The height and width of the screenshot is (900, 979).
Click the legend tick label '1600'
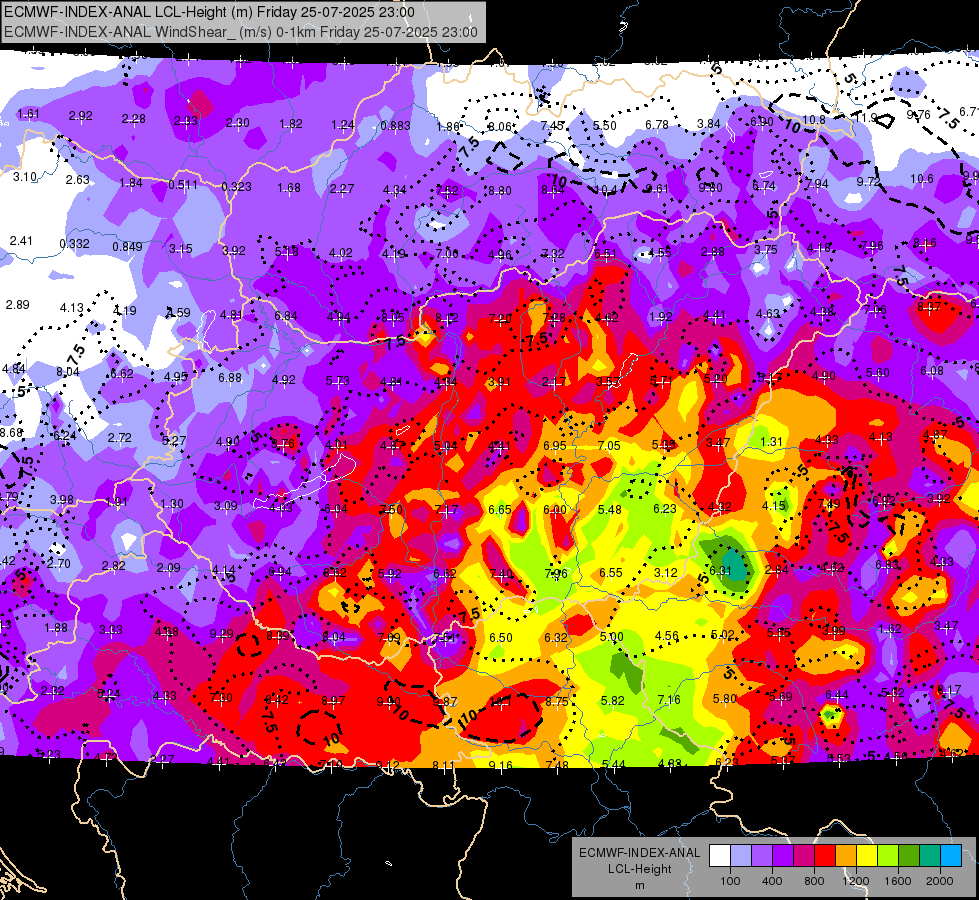coord(897,881)
